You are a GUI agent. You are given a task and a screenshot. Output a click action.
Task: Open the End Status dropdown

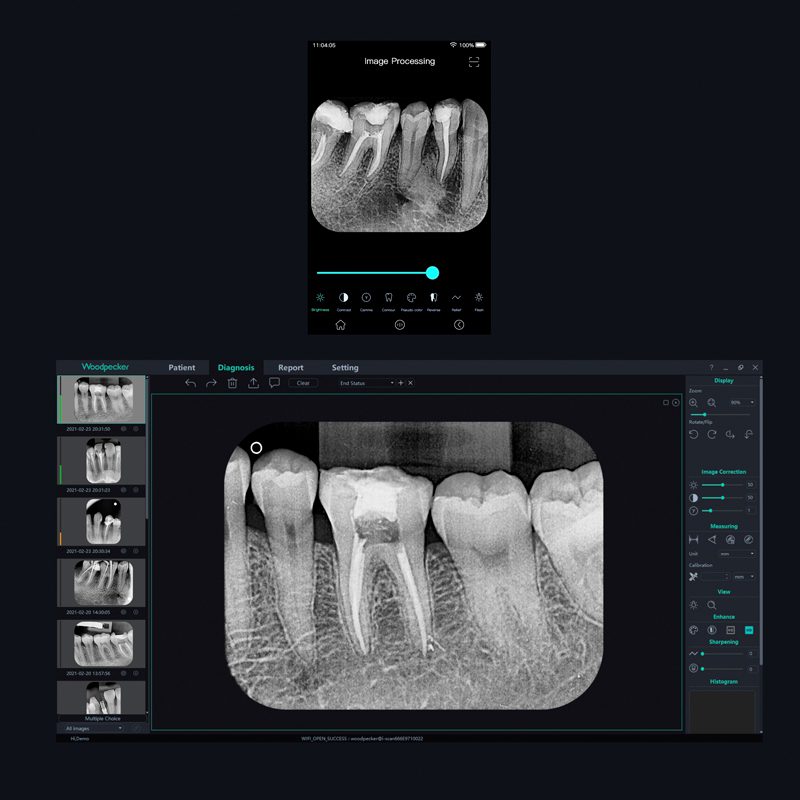[366, 383]
